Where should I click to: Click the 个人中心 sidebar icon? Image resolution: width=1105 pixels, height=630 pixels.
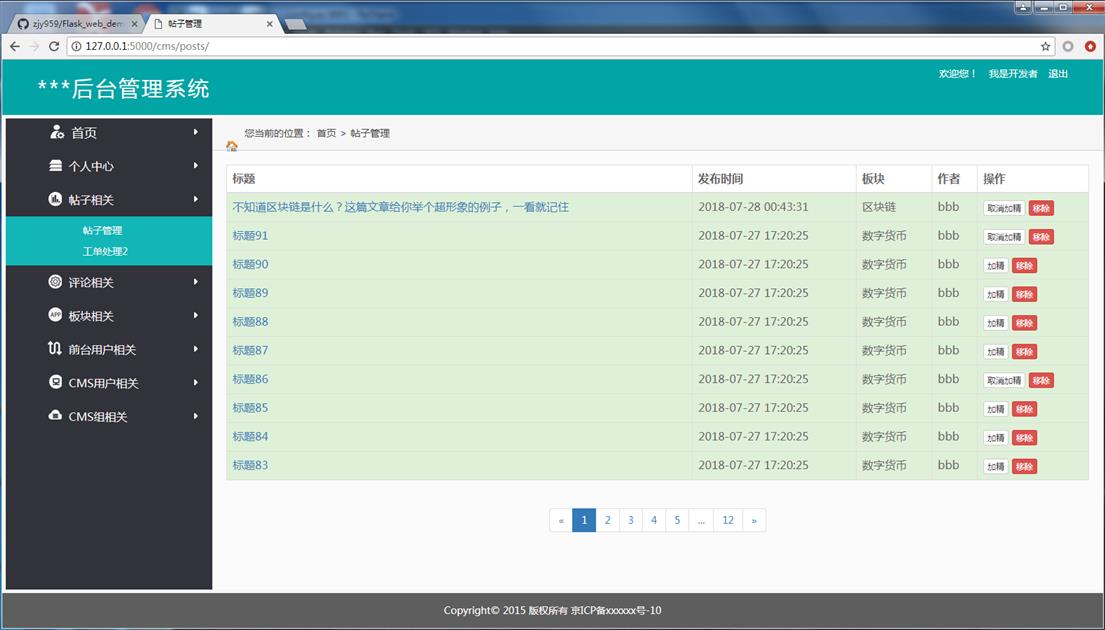[x=55, y=166]
